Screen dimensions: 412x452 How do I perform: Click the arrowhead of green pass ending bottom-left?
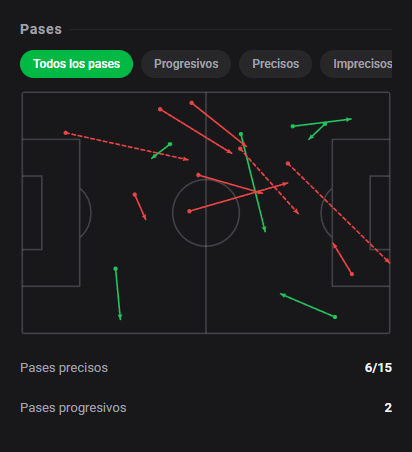click(x=120, y=317)
